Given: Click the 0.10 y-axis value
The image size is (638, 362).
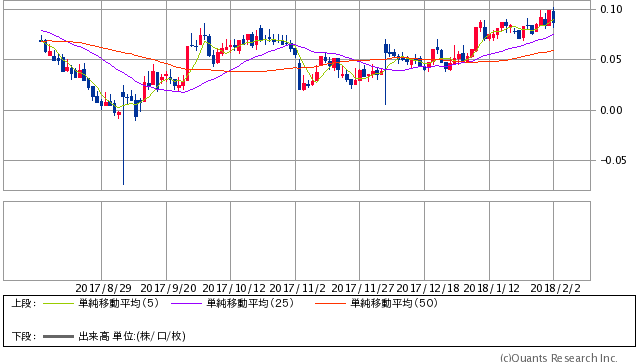Looking at the screenshot, I should (611, 9).
